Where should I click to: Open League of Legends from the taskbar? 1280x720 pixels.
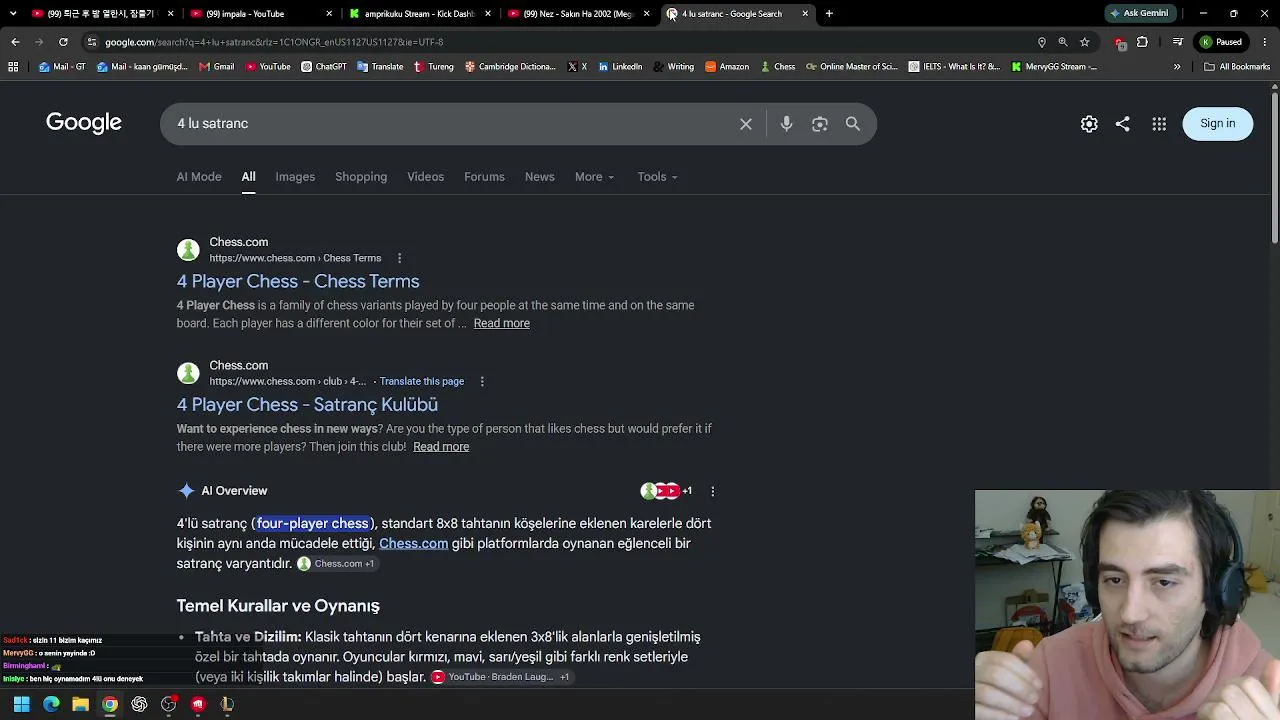227,704
